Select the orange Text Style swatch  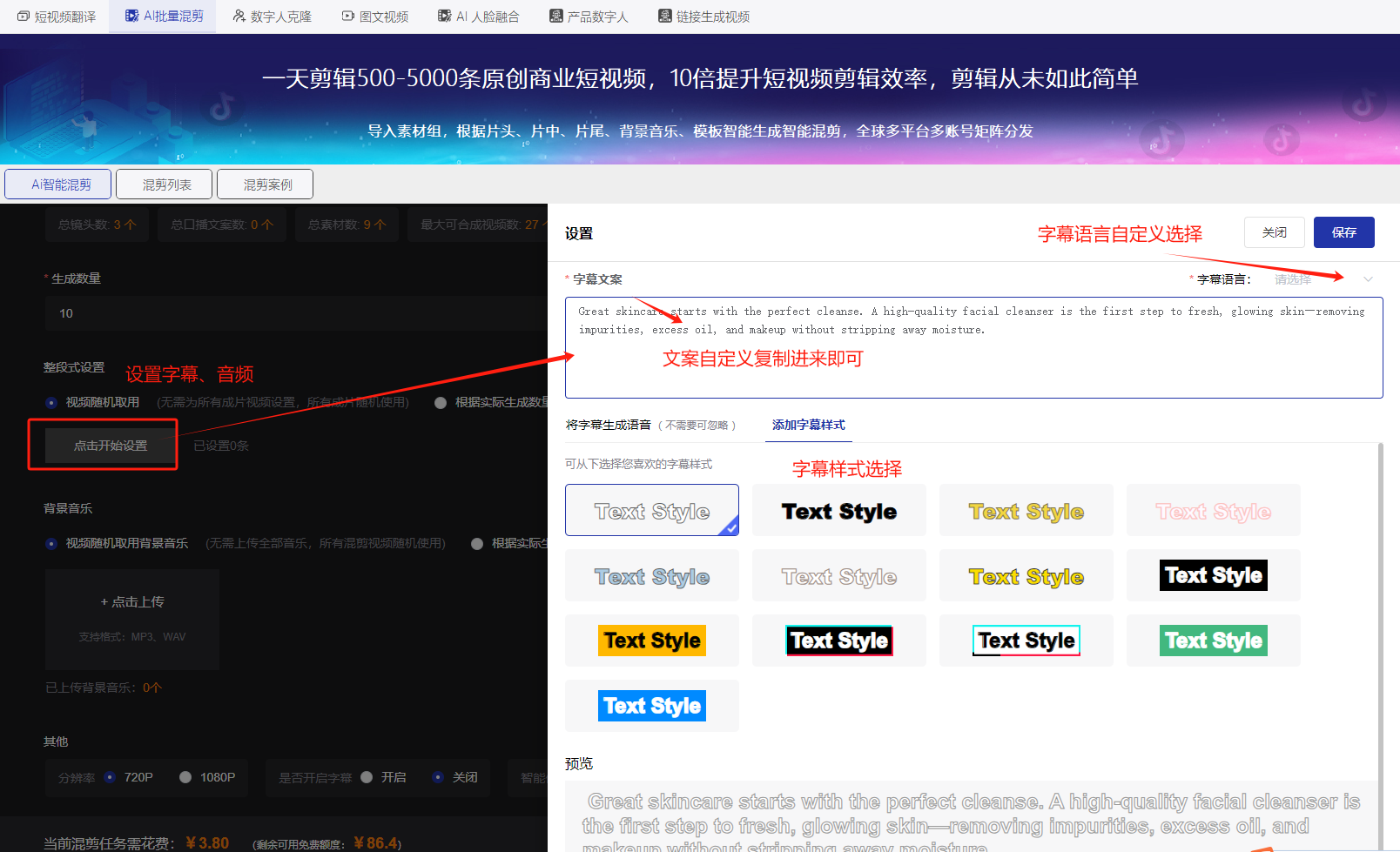651,640
